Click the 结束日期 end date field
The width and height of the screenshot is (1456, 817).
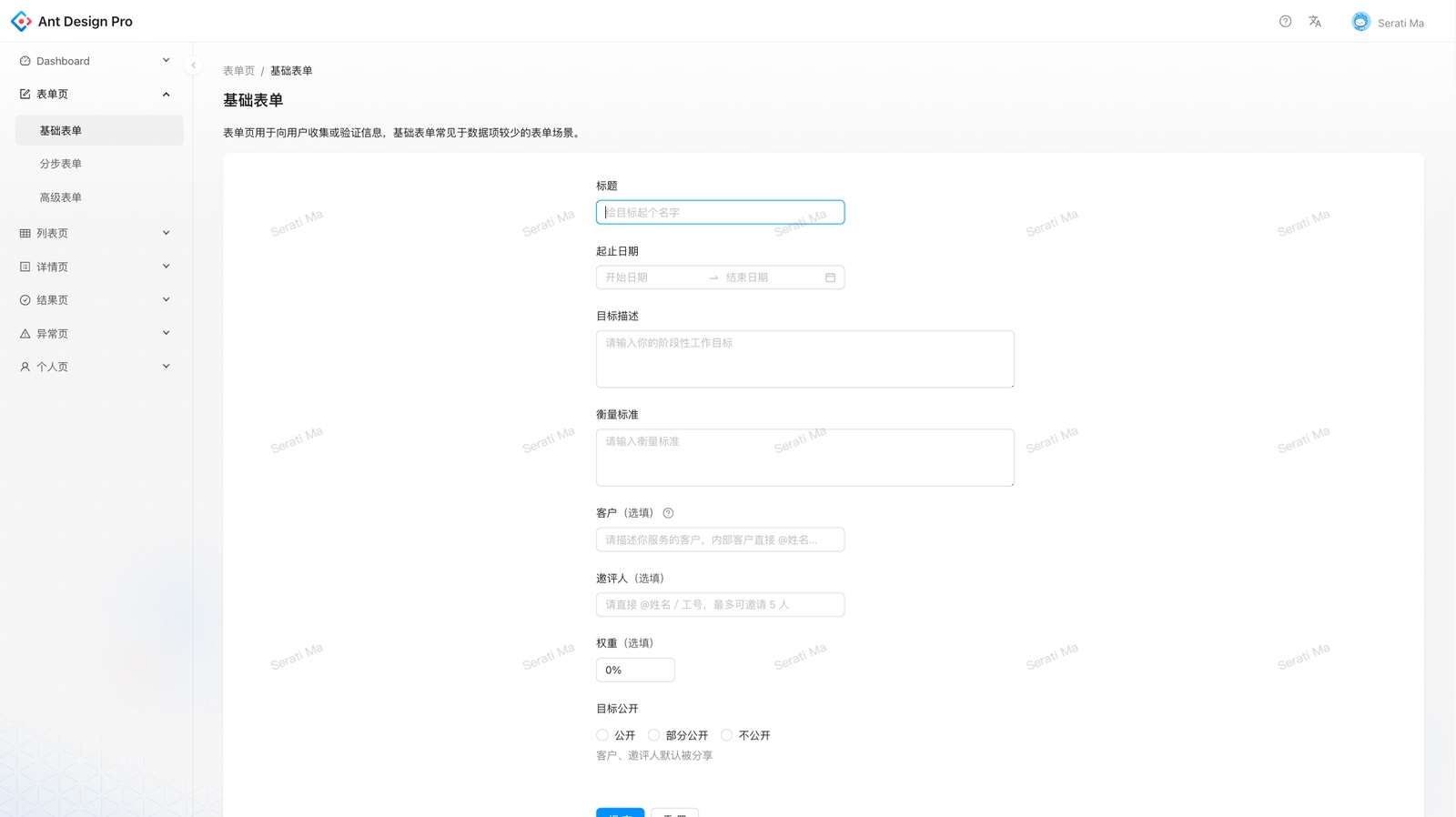772,277
